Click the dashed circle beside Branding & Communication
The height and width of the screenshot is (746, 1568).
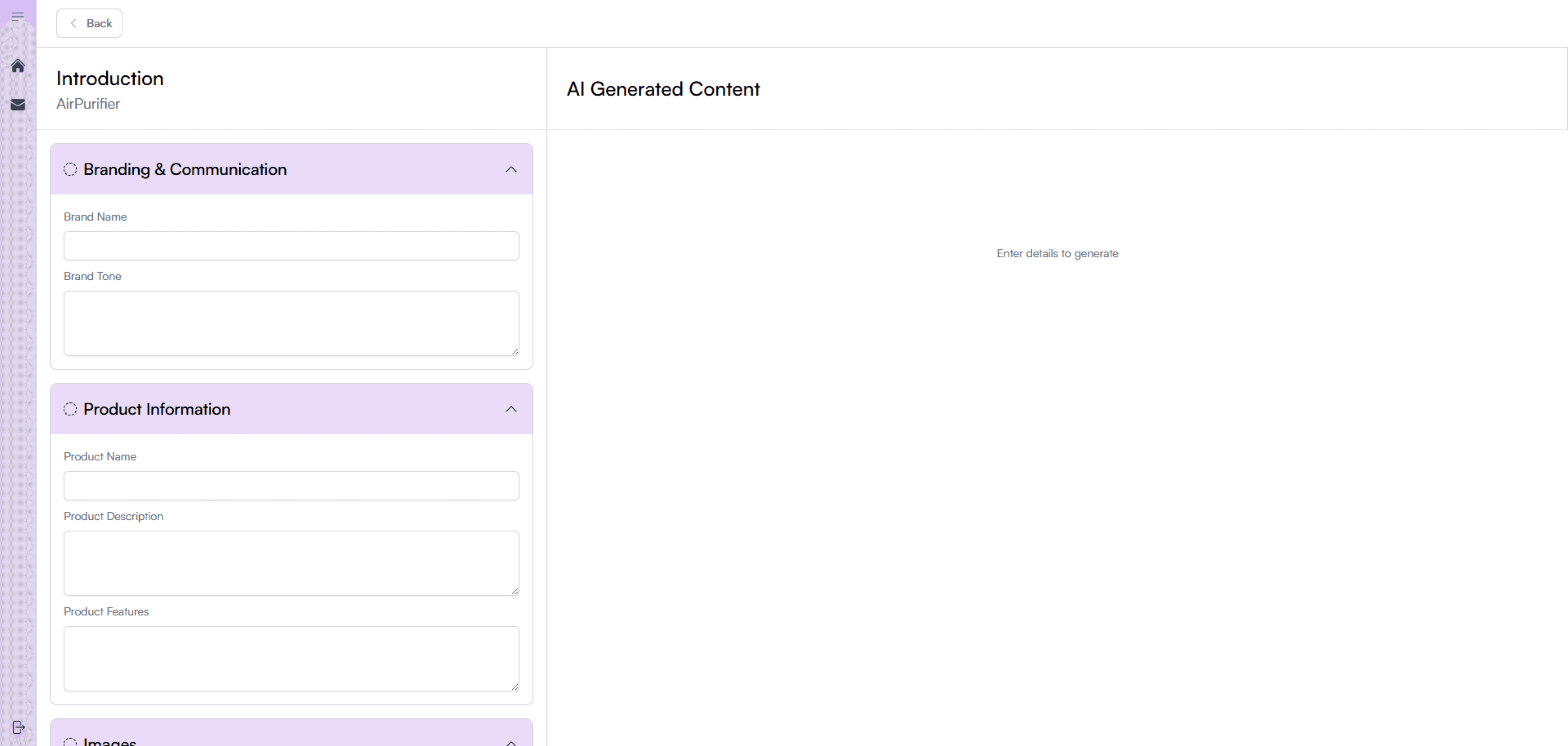(x=70, y=169)
